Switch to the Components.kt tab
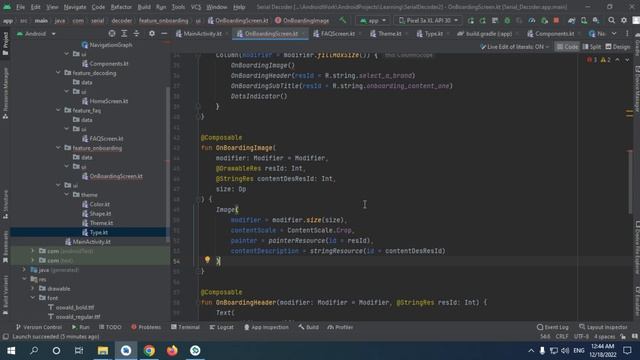The image size is (640, 360). pos(552,33)
